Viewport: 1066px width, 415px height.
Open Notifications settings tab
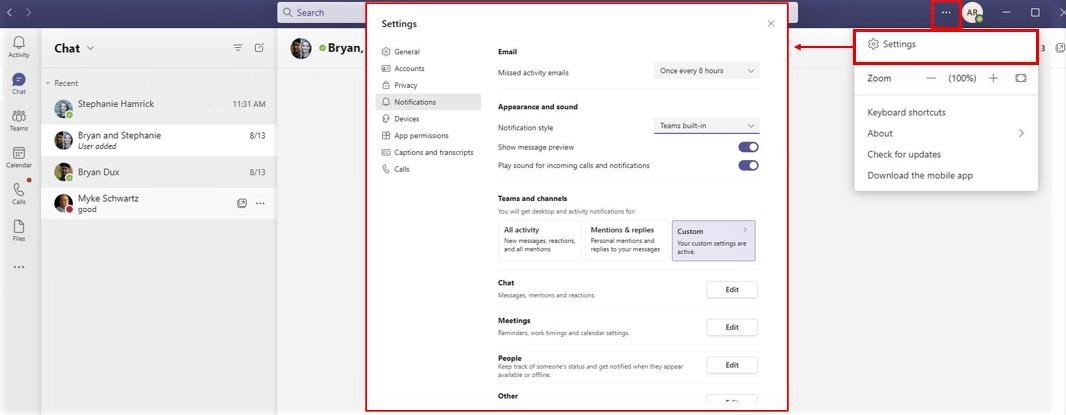click(x=428, y=102)
